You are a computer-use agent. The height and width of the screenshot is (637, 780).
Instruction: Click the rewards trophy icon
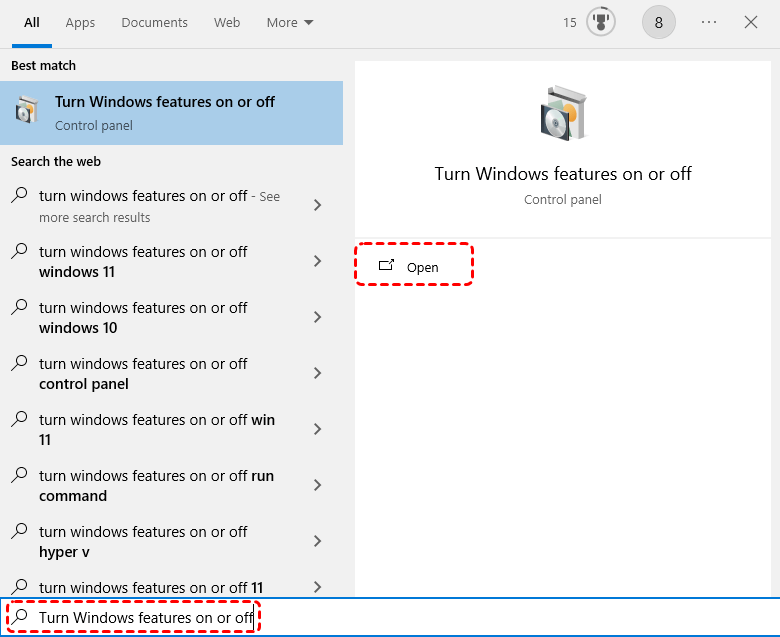click(x=601, y=22)
